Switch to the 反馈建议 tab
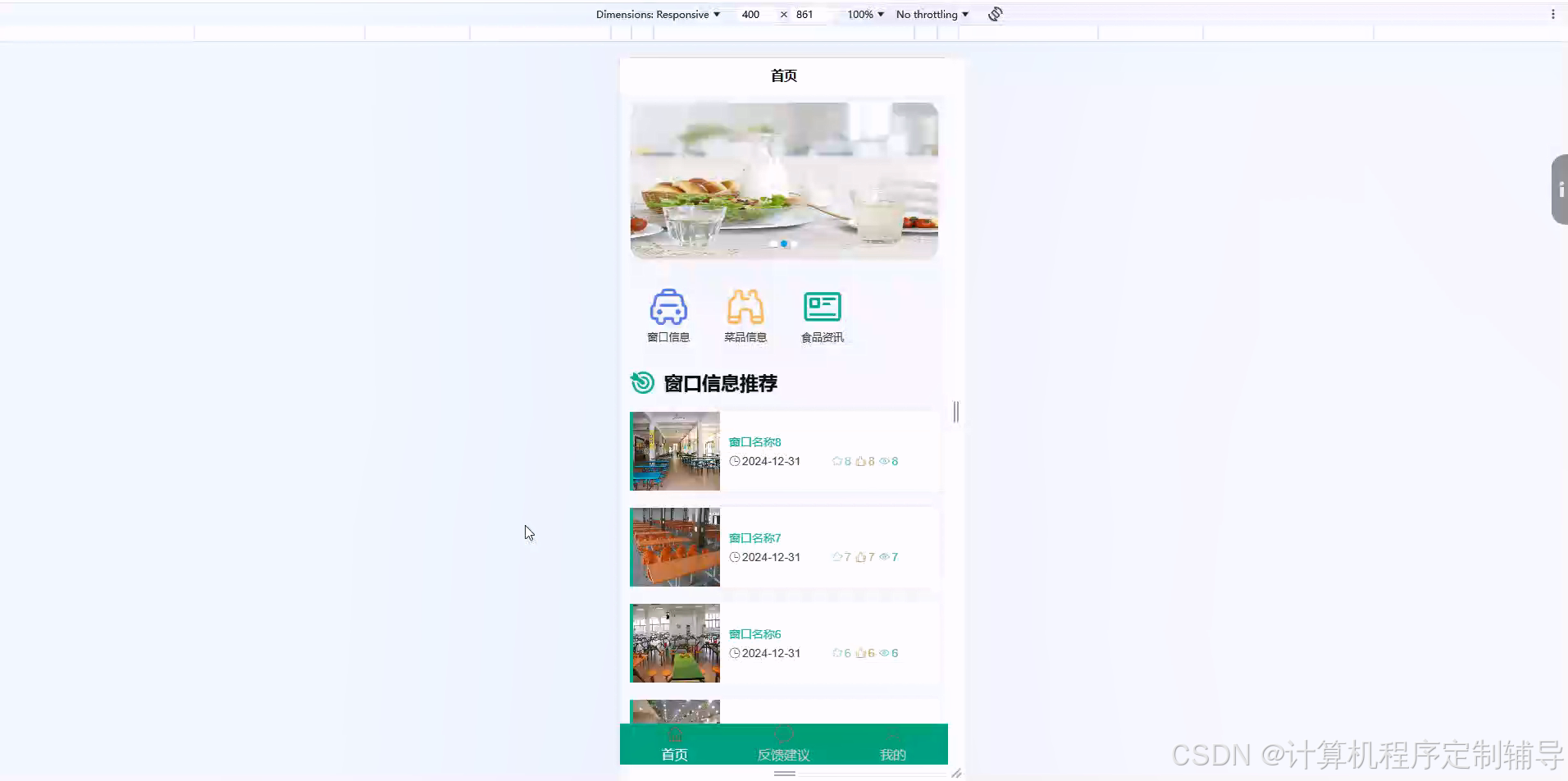The image size is (1568, 781). (x=783, y=754)
